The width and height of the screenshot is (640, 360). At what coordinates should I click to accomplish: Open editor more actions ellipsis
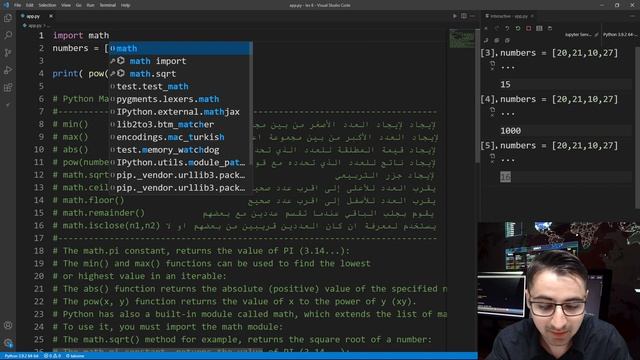coord(472,16)
